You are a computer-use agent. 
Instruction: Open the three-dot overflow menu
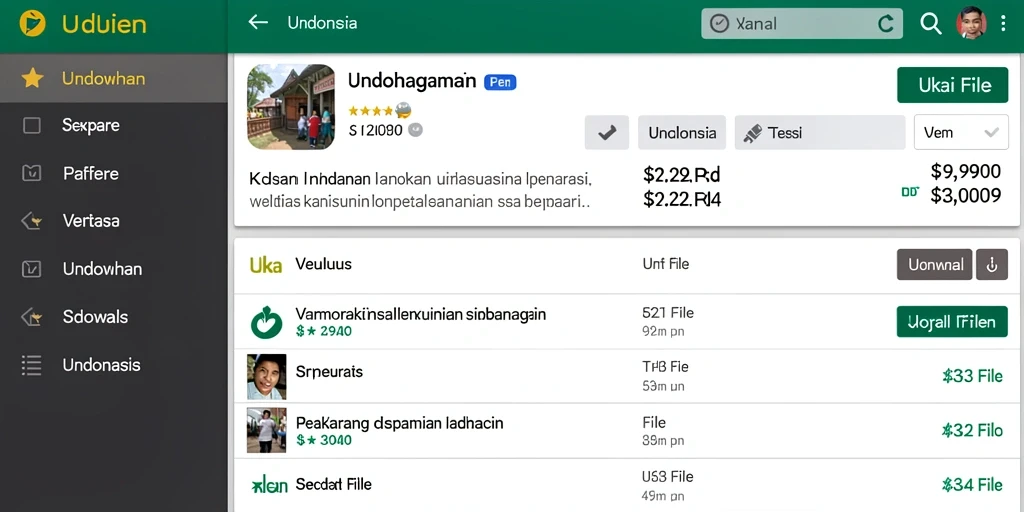coord(1004,24)
